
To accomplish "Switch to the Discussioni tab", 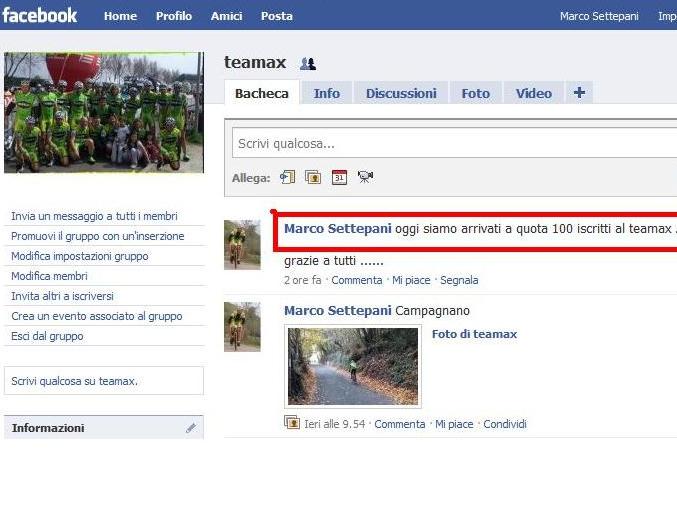I will [x=401, y=93].
